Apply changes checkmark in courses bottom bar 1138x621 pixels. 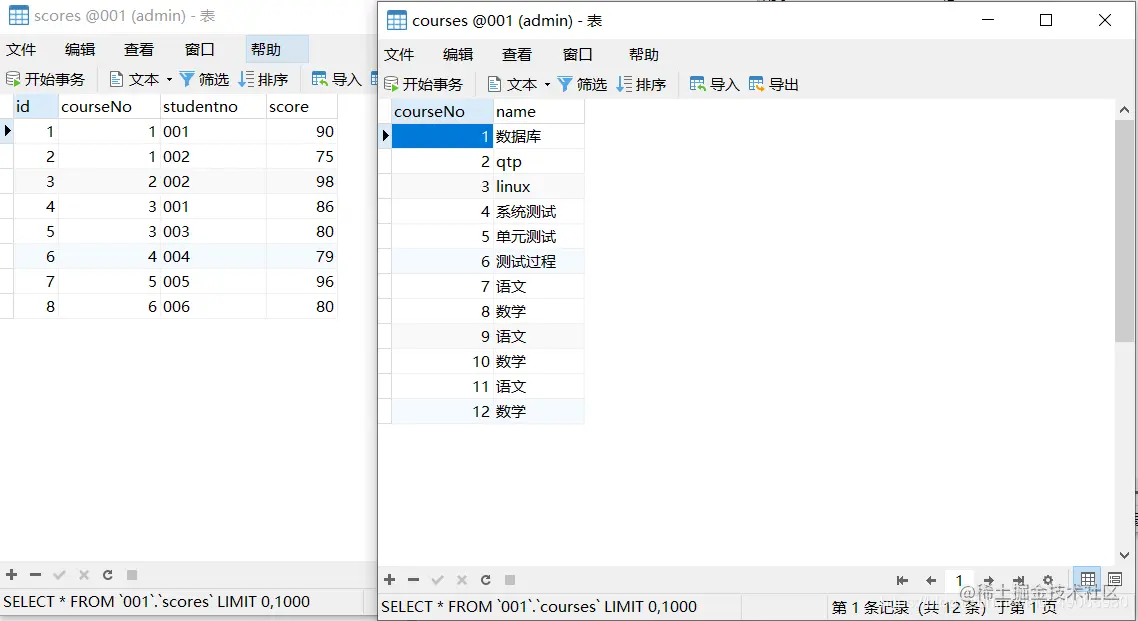(x=438, y=580)
